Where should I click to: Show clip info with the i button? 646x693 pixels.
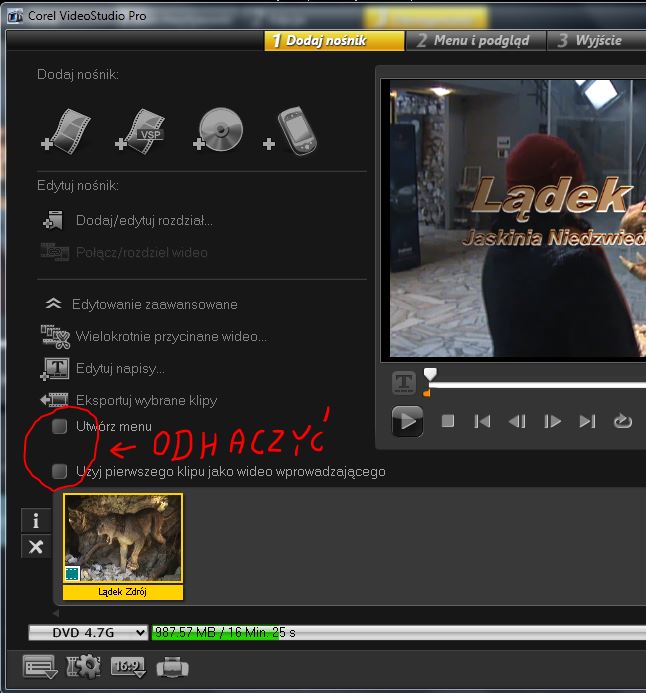(x=36, y=520)
